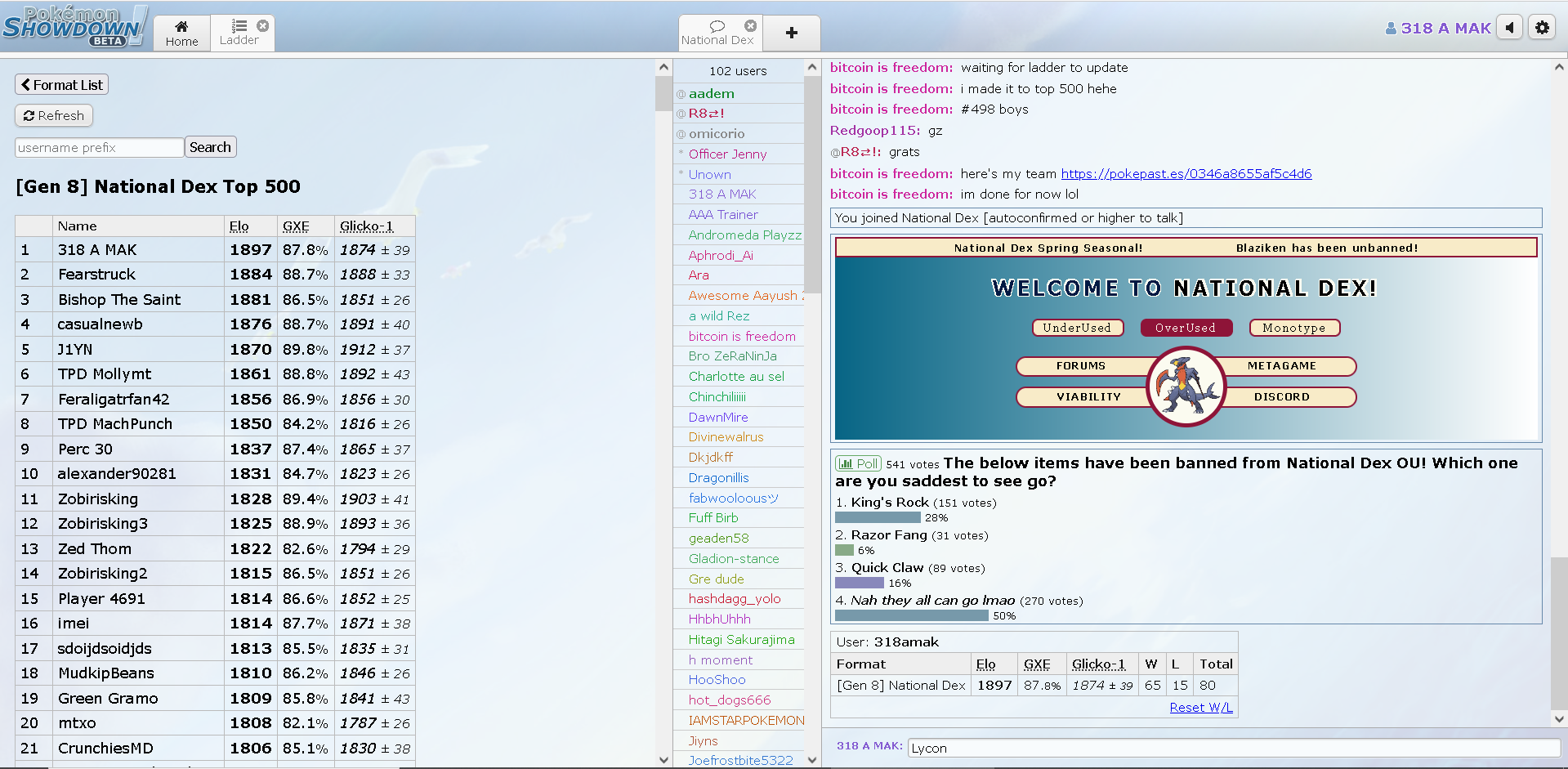Click the Garchomp emblem image
1568x769 pixels.
coord(1186,387)
